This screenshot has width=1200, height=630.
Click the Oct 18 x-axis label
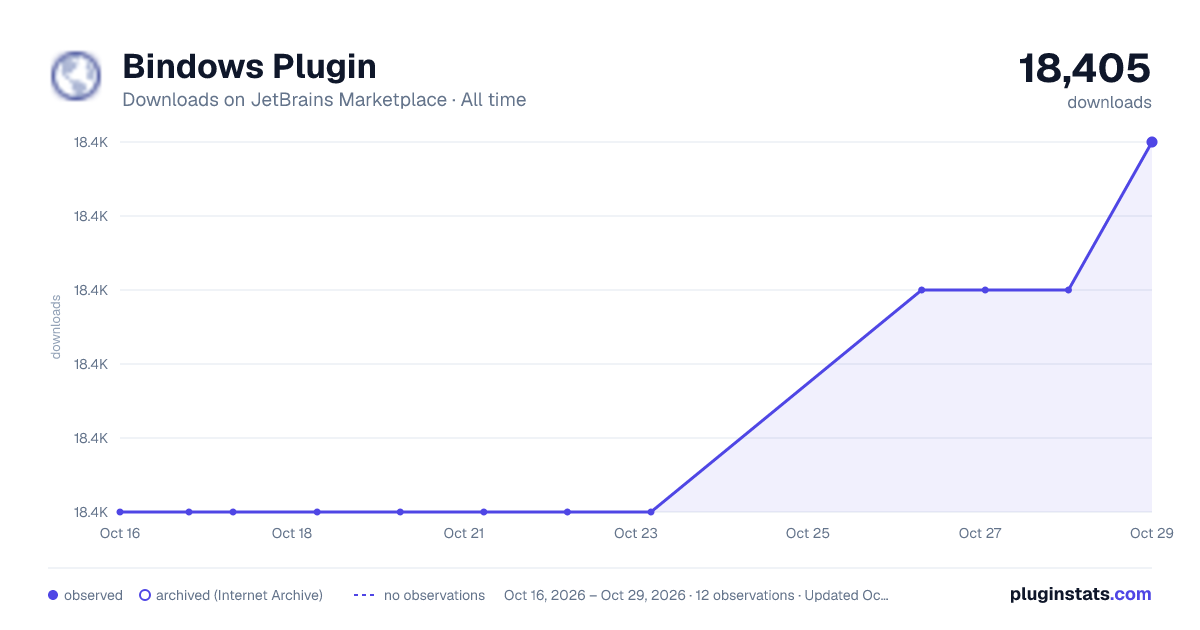[x=292, y=533]
